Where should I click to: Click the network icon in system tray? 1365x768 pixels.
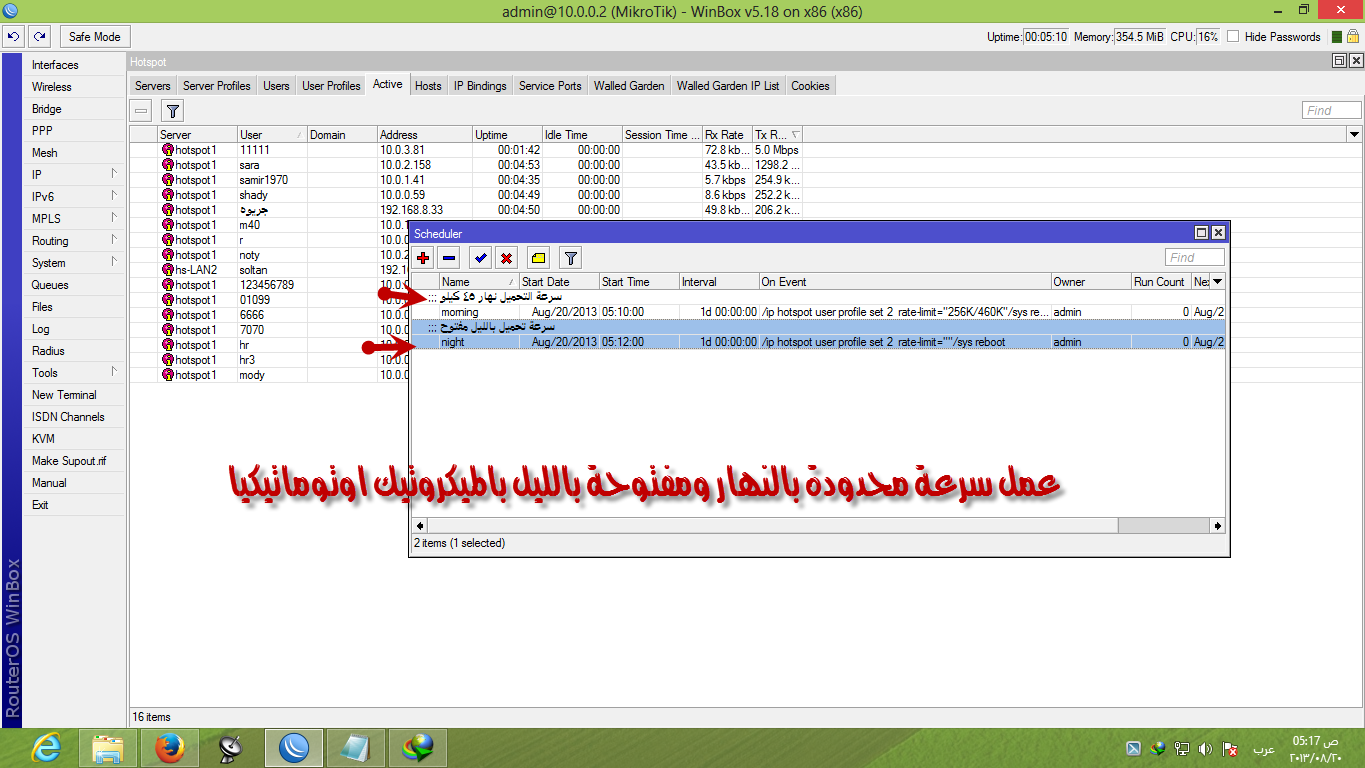1181,748
